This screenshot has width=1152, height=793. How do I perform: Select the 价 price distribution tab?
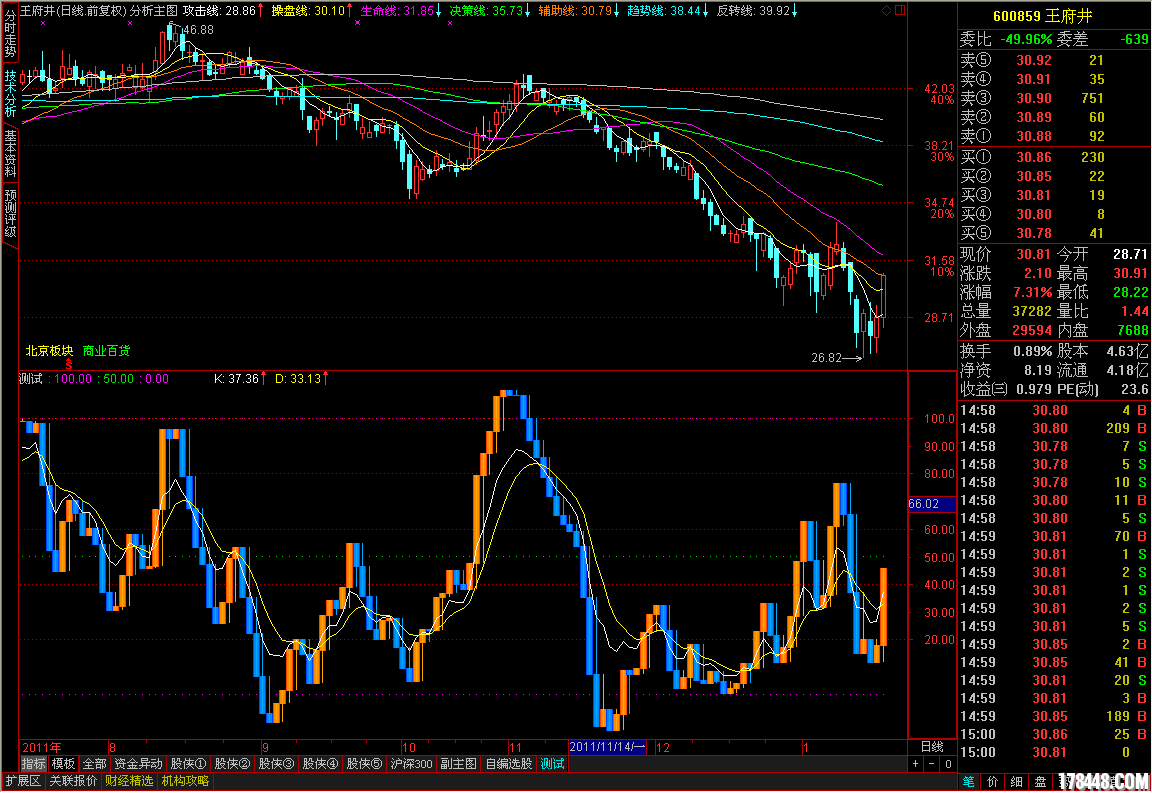(992, 781)
